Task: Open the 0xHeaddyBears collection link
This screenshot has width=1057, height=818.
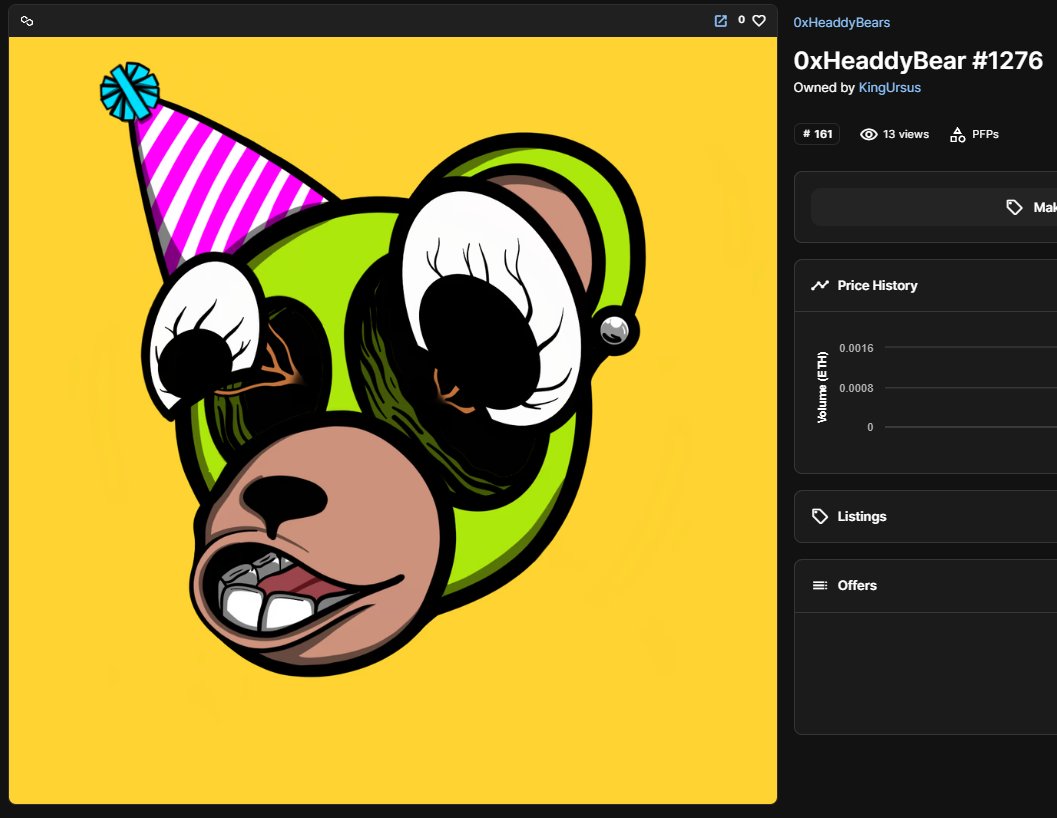Action: 841,22
